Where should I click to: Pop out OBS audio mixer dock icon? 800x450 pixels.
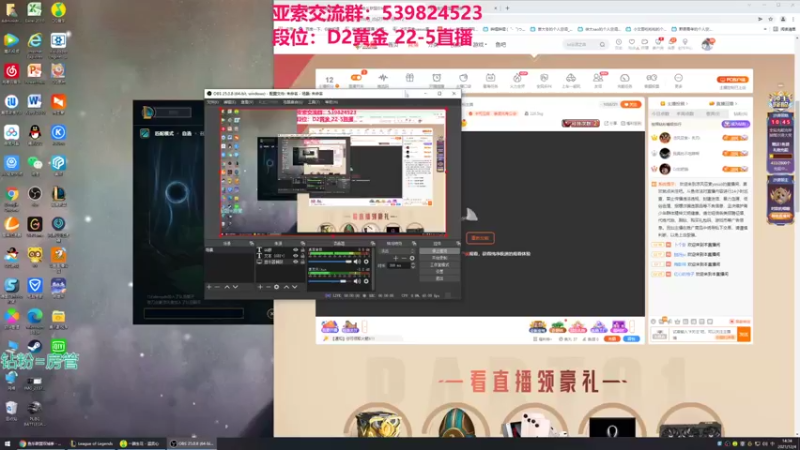coord(372,243)
